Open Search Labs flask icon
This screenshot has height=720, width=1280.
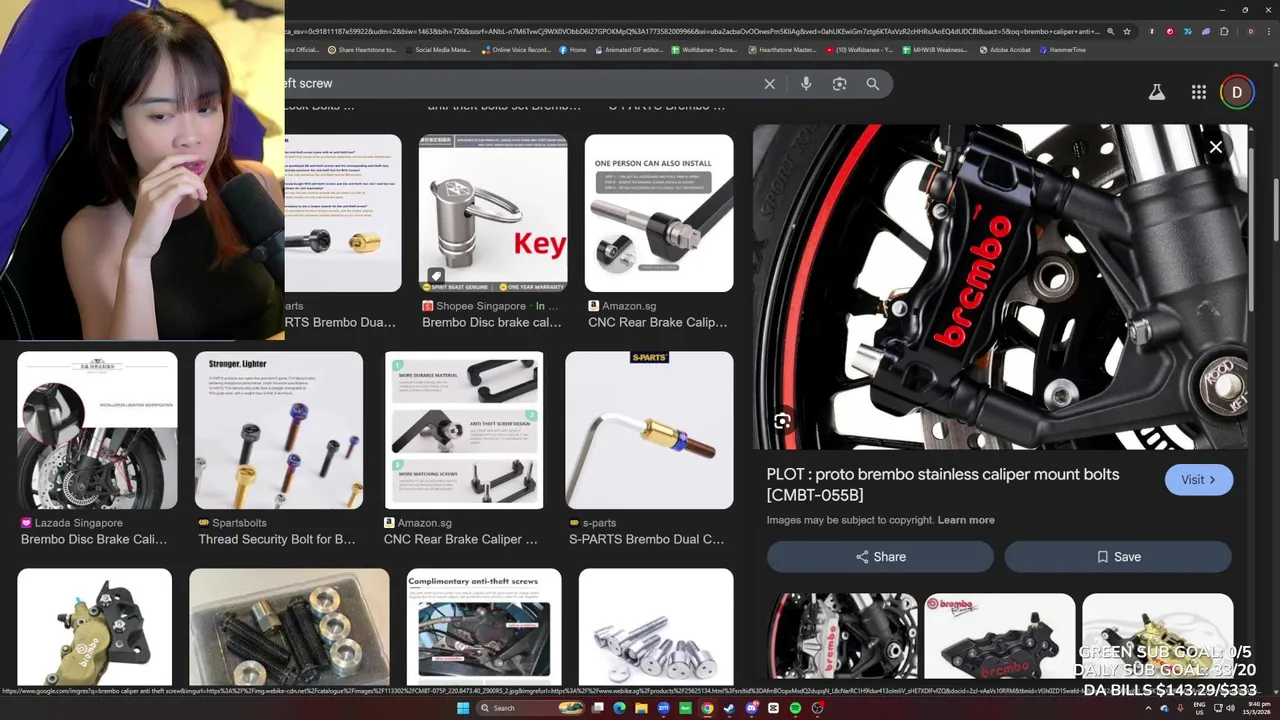[1156, 92]
